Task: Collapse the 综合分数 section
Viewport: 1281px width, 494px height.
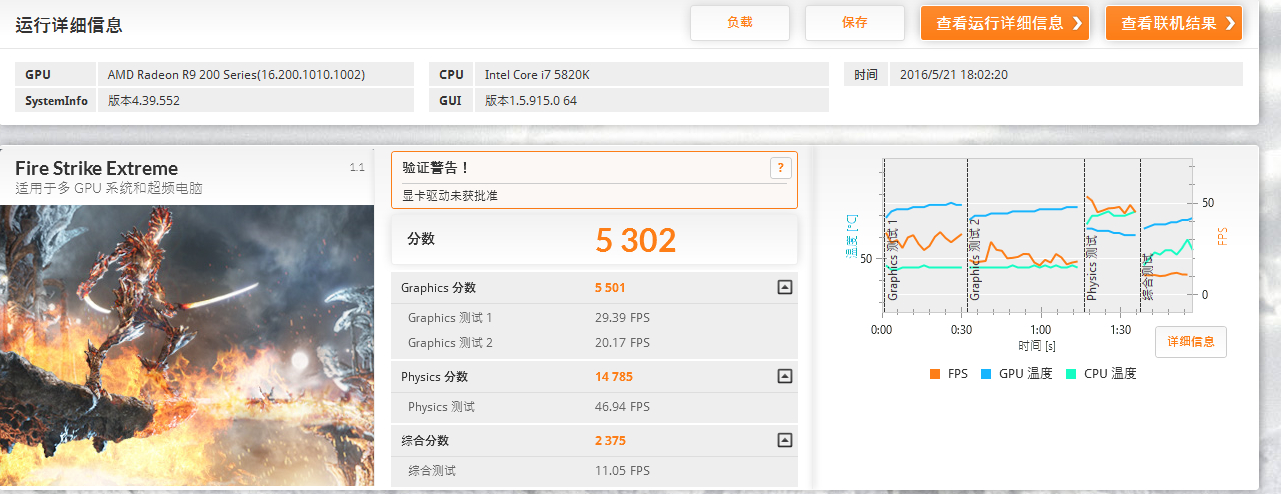Action: tap(785, 440)
